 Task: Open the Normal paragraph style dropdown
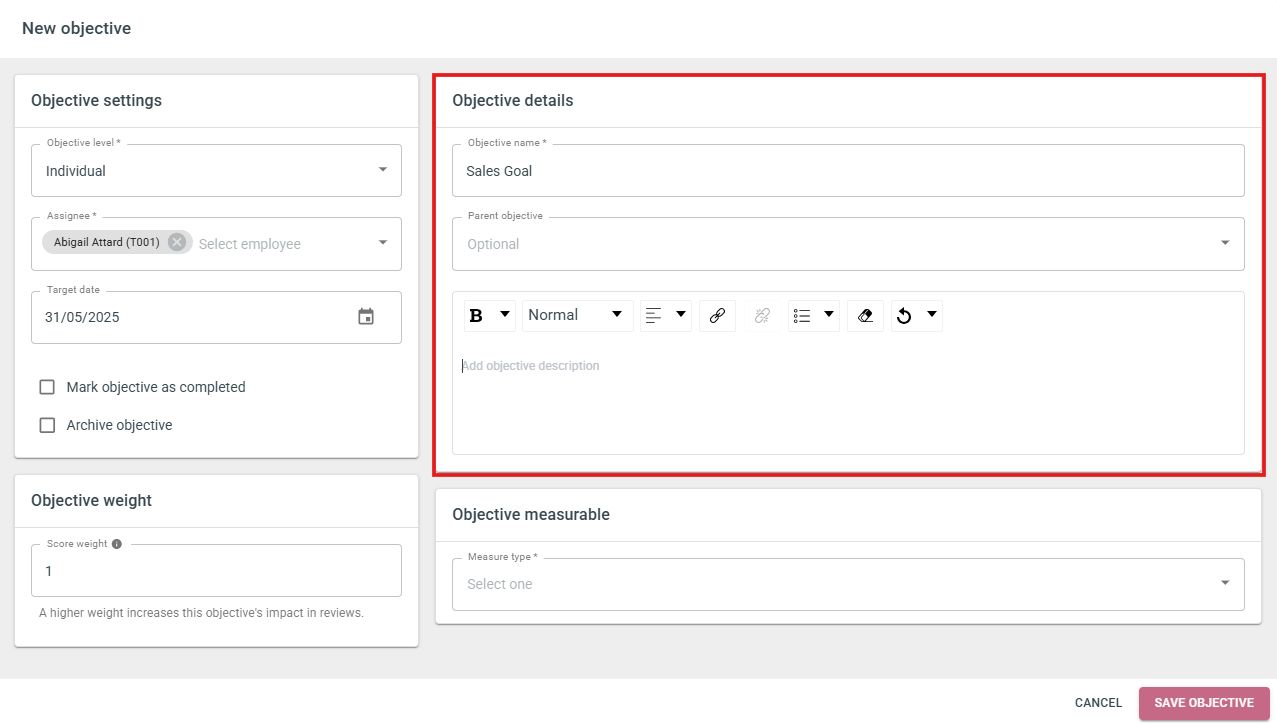(x=577, y=316)
